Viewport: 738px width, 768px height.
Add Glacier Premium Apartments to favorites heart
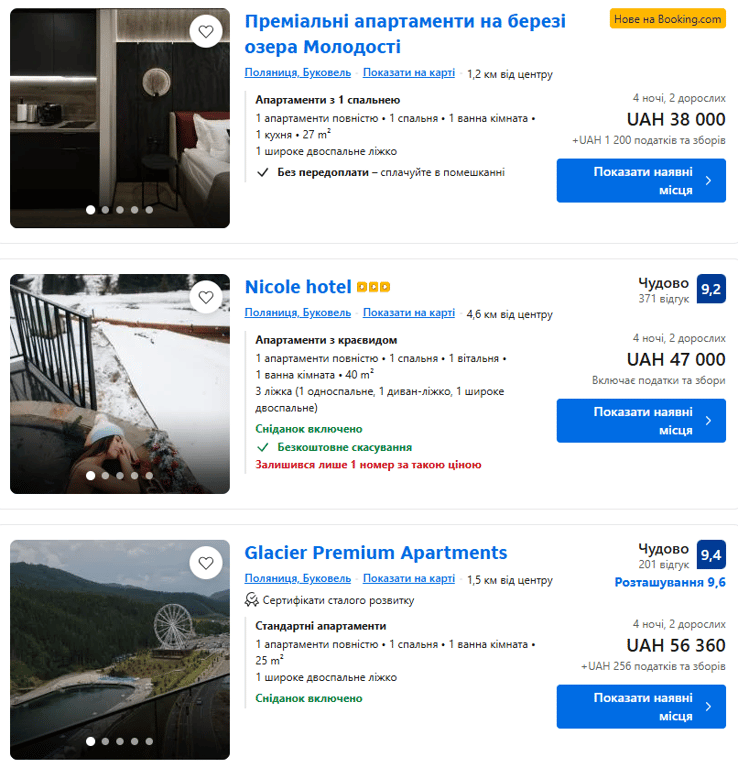206,563
